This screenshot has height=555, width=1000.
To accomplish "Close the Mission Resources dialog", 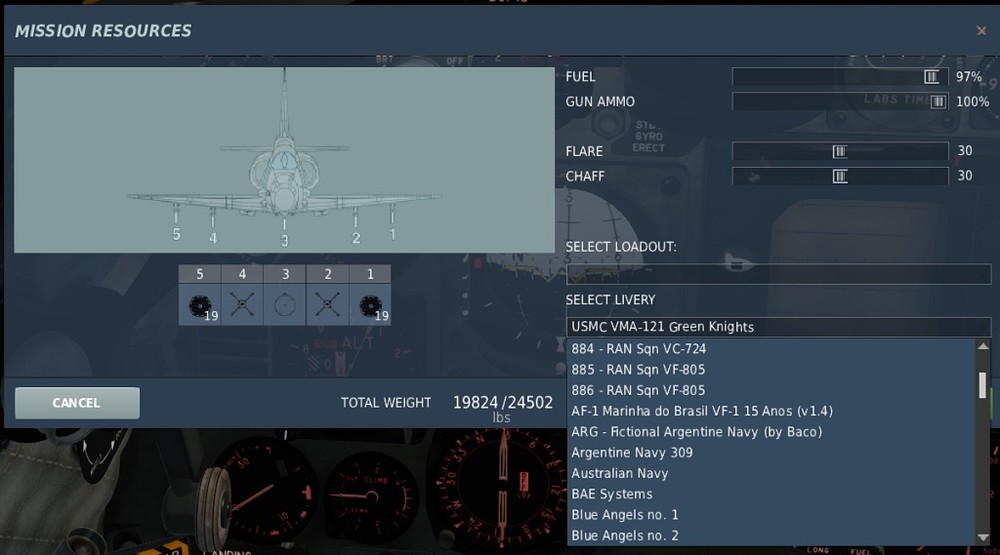I will (981, 30).
